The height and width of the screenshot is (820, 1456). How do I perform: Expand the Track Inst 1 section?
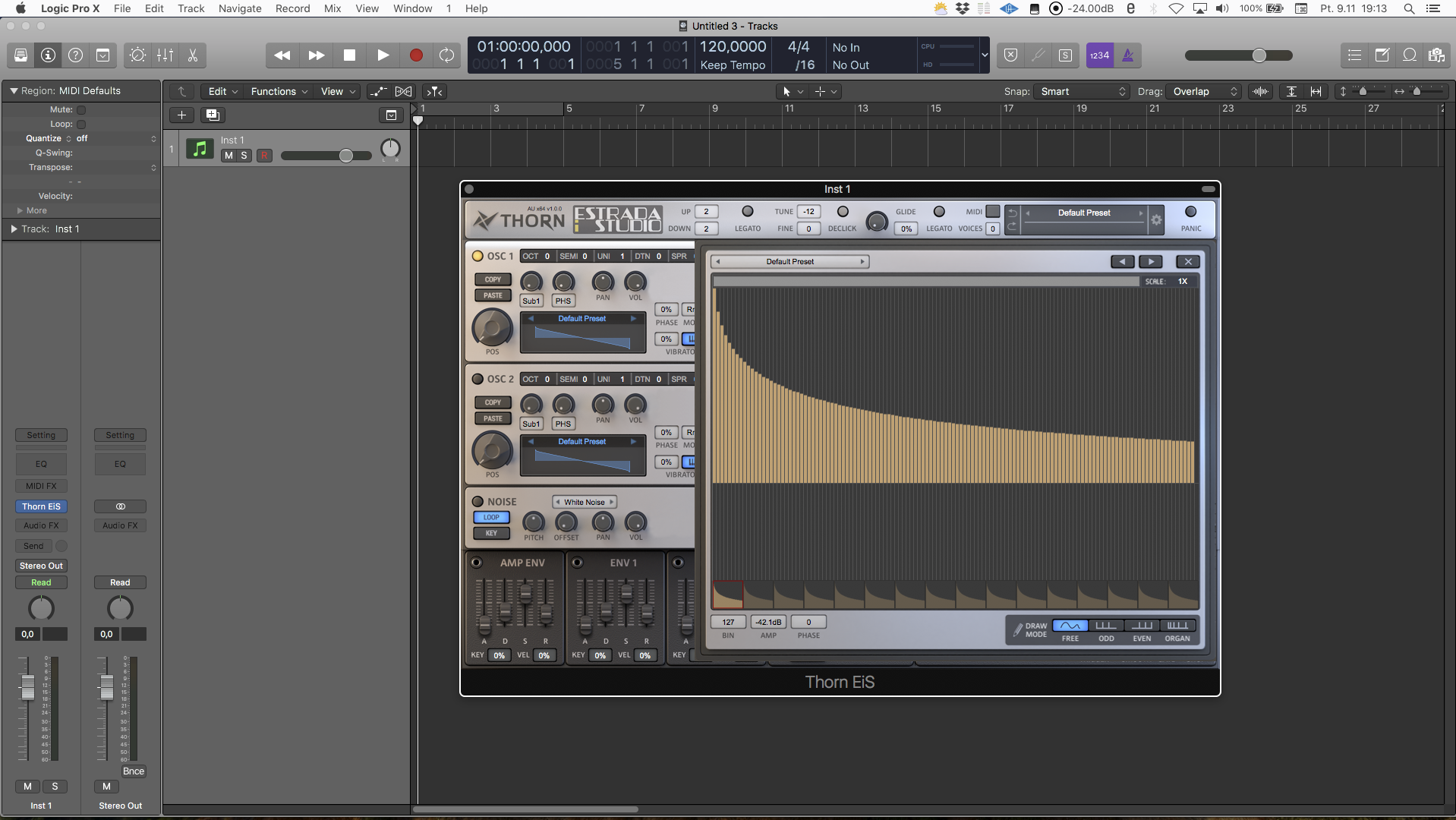click(14, 229)
